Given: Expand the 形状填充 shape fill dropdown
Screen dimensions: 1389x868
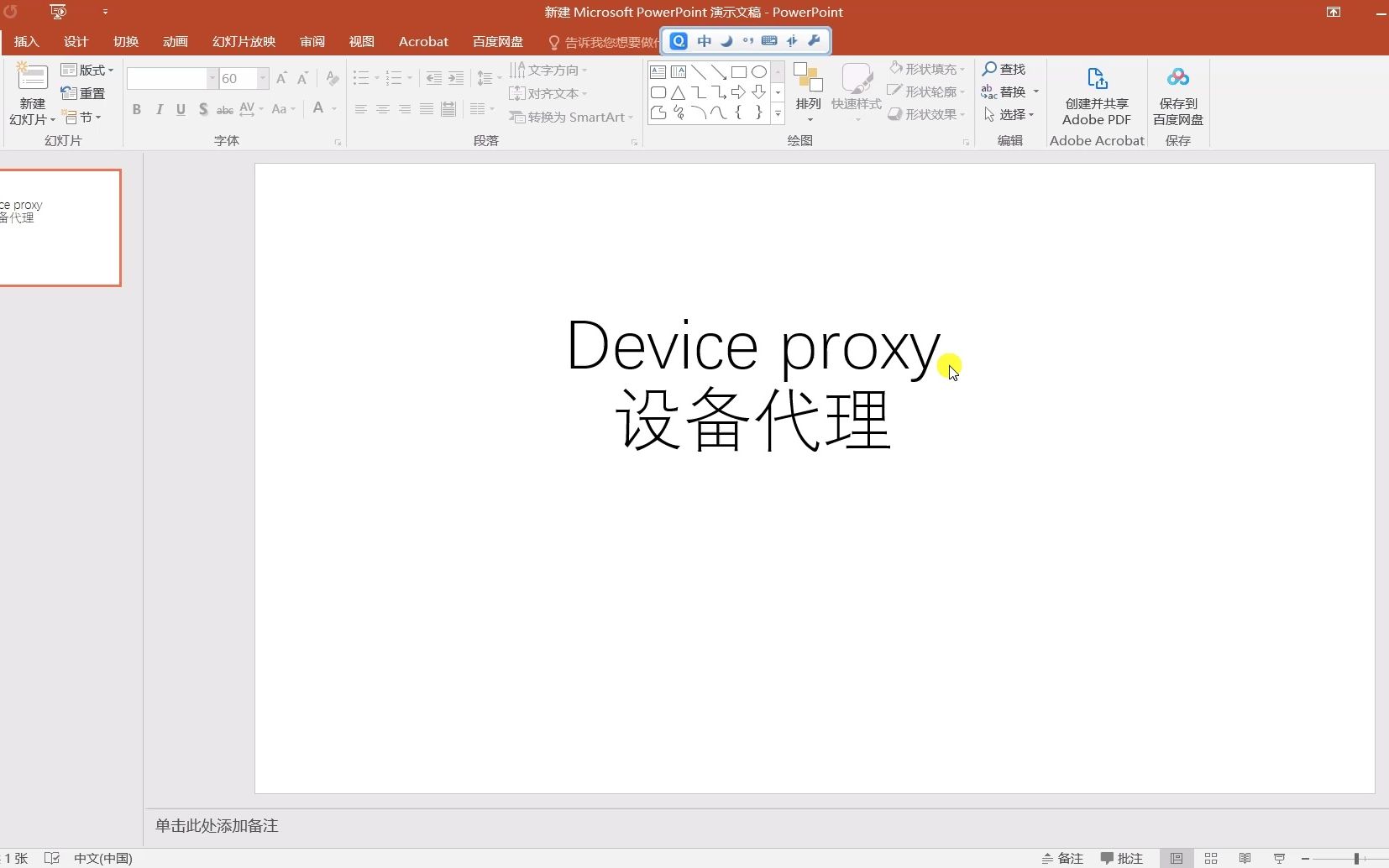Looking at the screenshot, I should click(962, 69).
